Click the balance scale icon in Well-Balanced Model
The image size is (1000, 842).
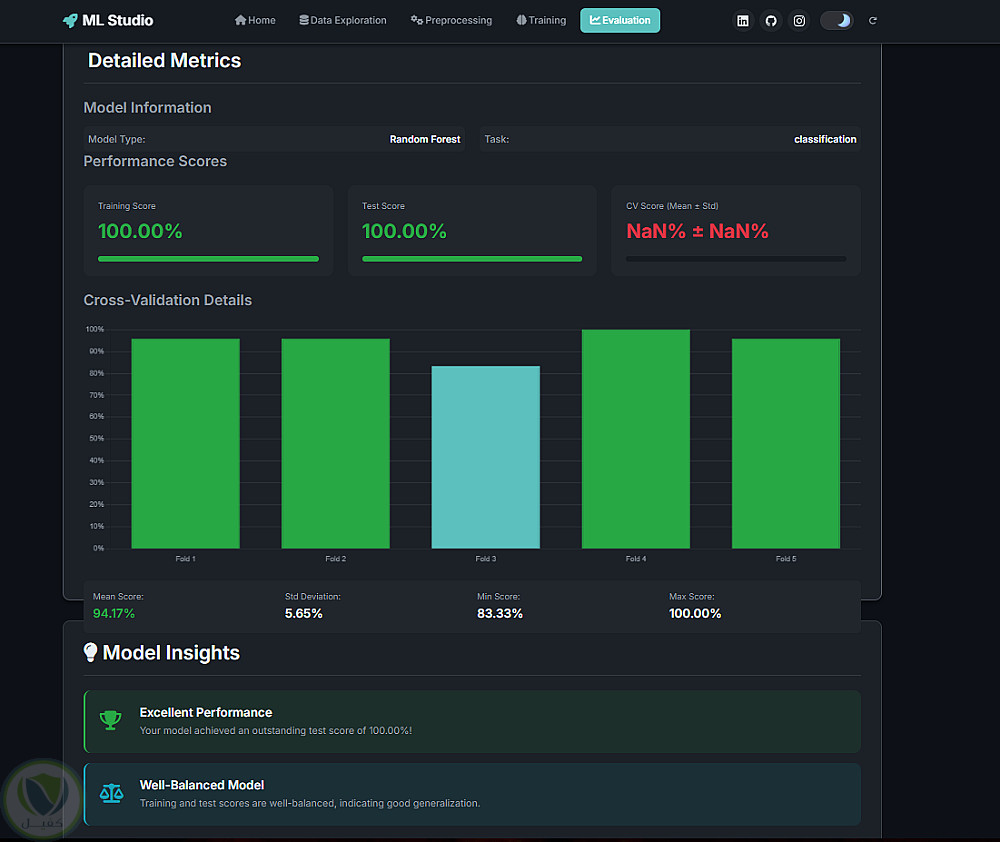tap(112, 794)
